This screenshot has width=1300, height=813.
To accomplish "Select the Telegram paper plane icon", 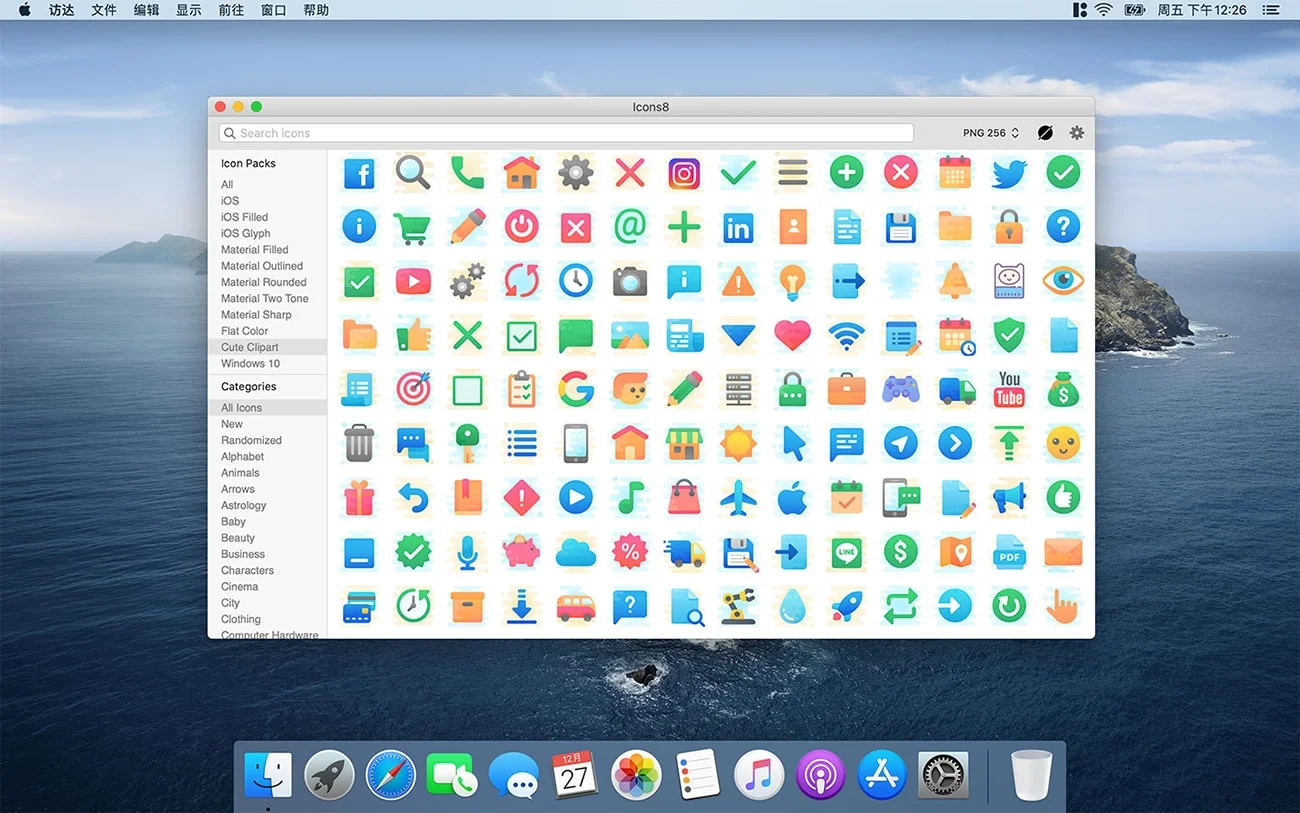I will [901, 443].
